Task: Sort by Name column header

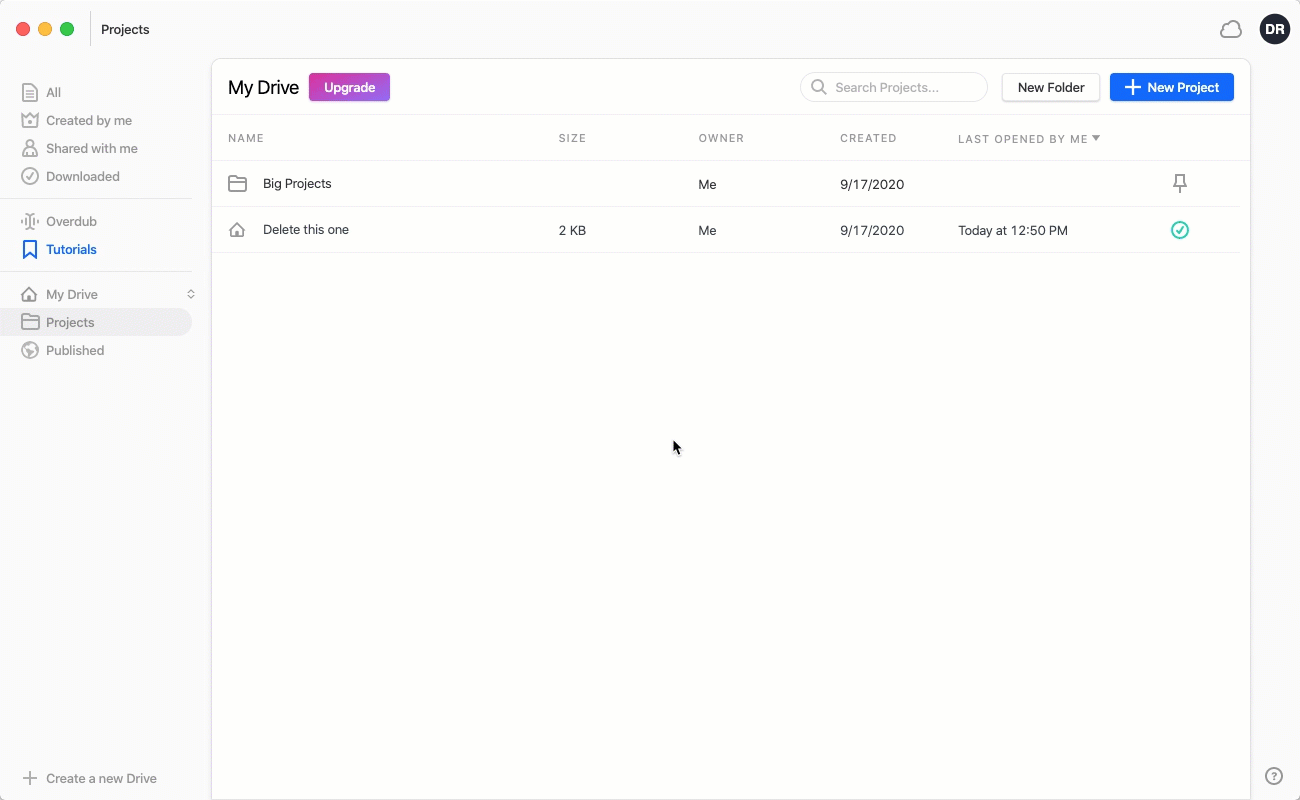Action: (246, 138)
